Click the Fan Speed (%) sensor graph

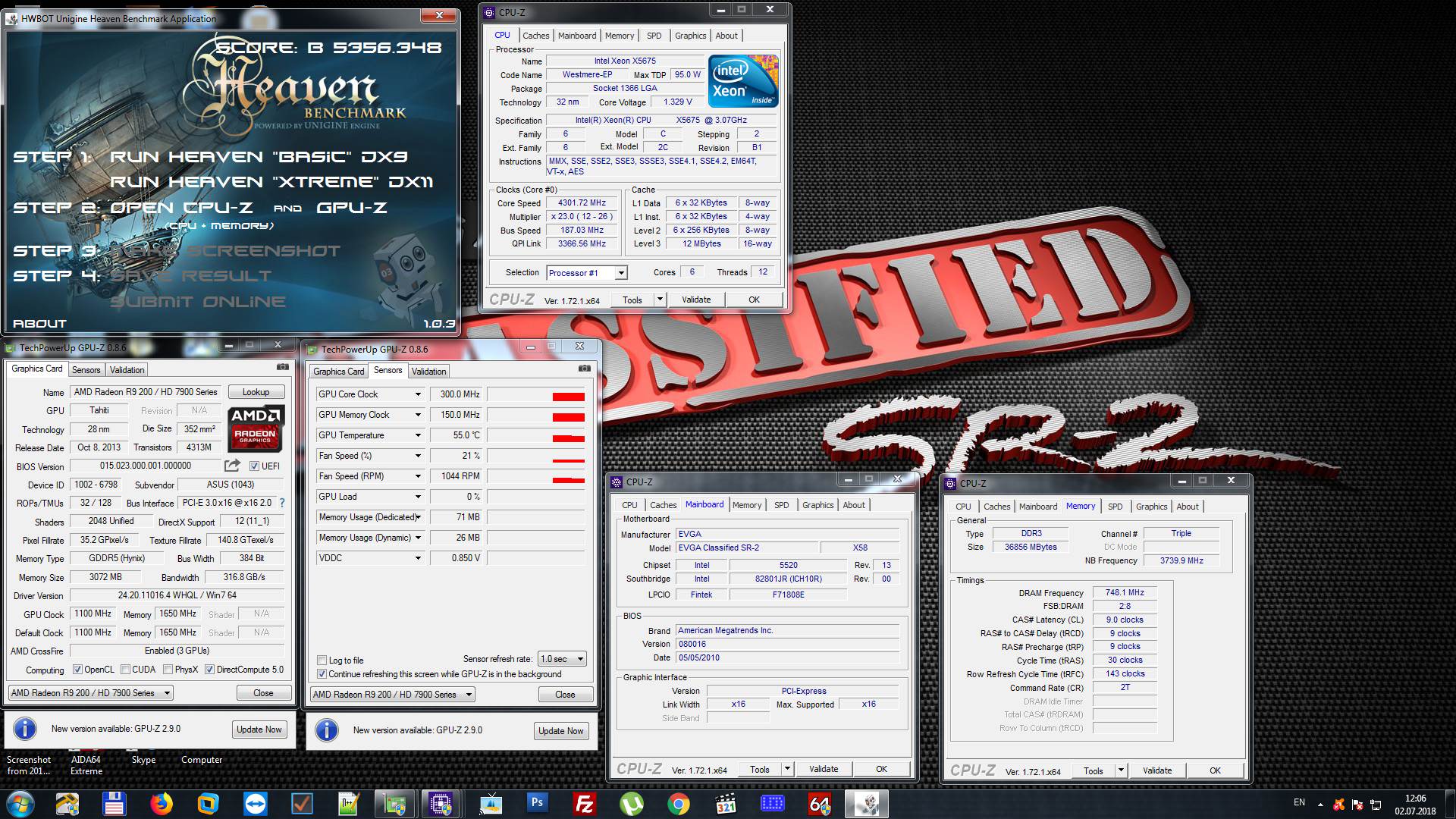click(x=535, y=456)
